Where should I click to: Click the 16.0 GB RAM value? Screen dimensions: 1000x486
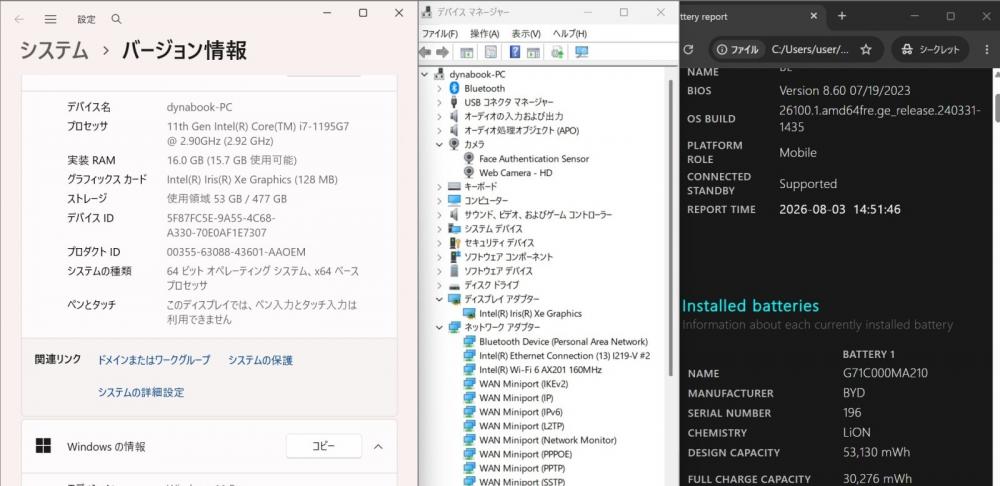coord(231,160)
